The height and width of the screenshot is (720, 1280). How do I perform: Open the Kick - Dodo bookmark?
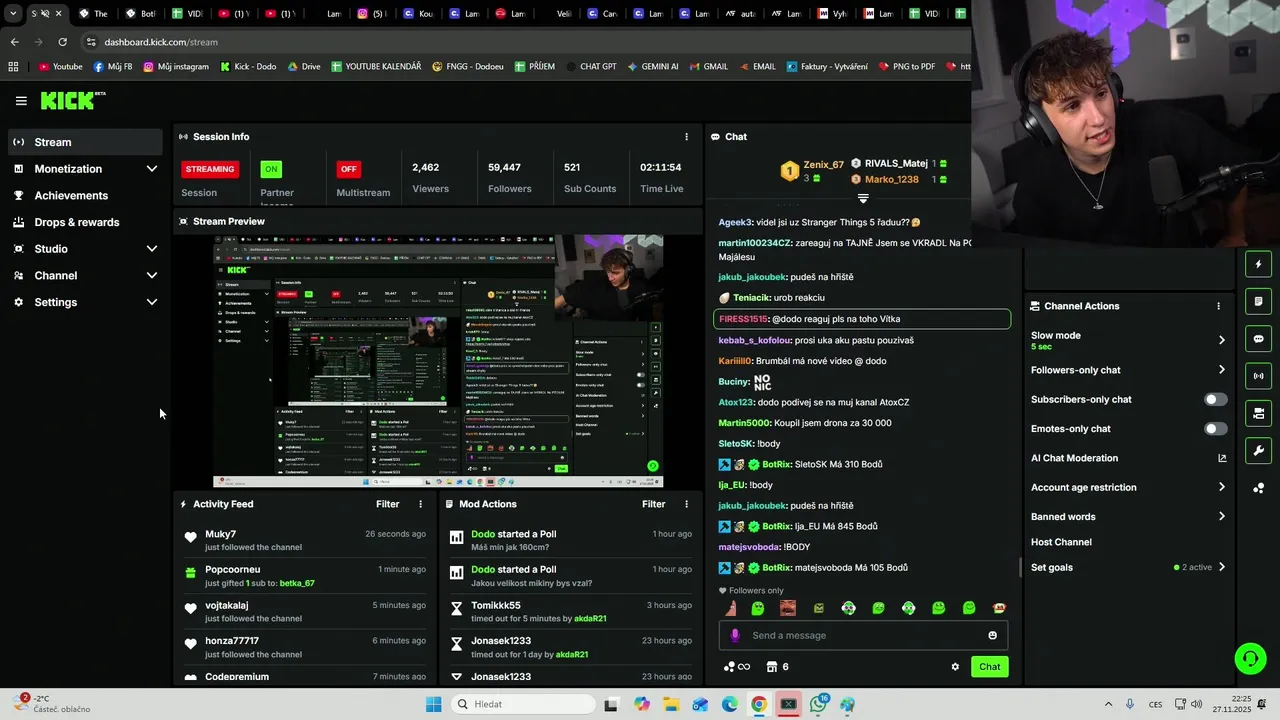pos(247,67)
